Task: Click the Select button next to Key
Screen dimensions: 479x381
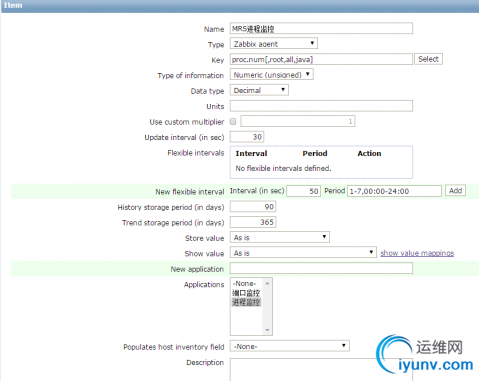Action: coord(428,59)
